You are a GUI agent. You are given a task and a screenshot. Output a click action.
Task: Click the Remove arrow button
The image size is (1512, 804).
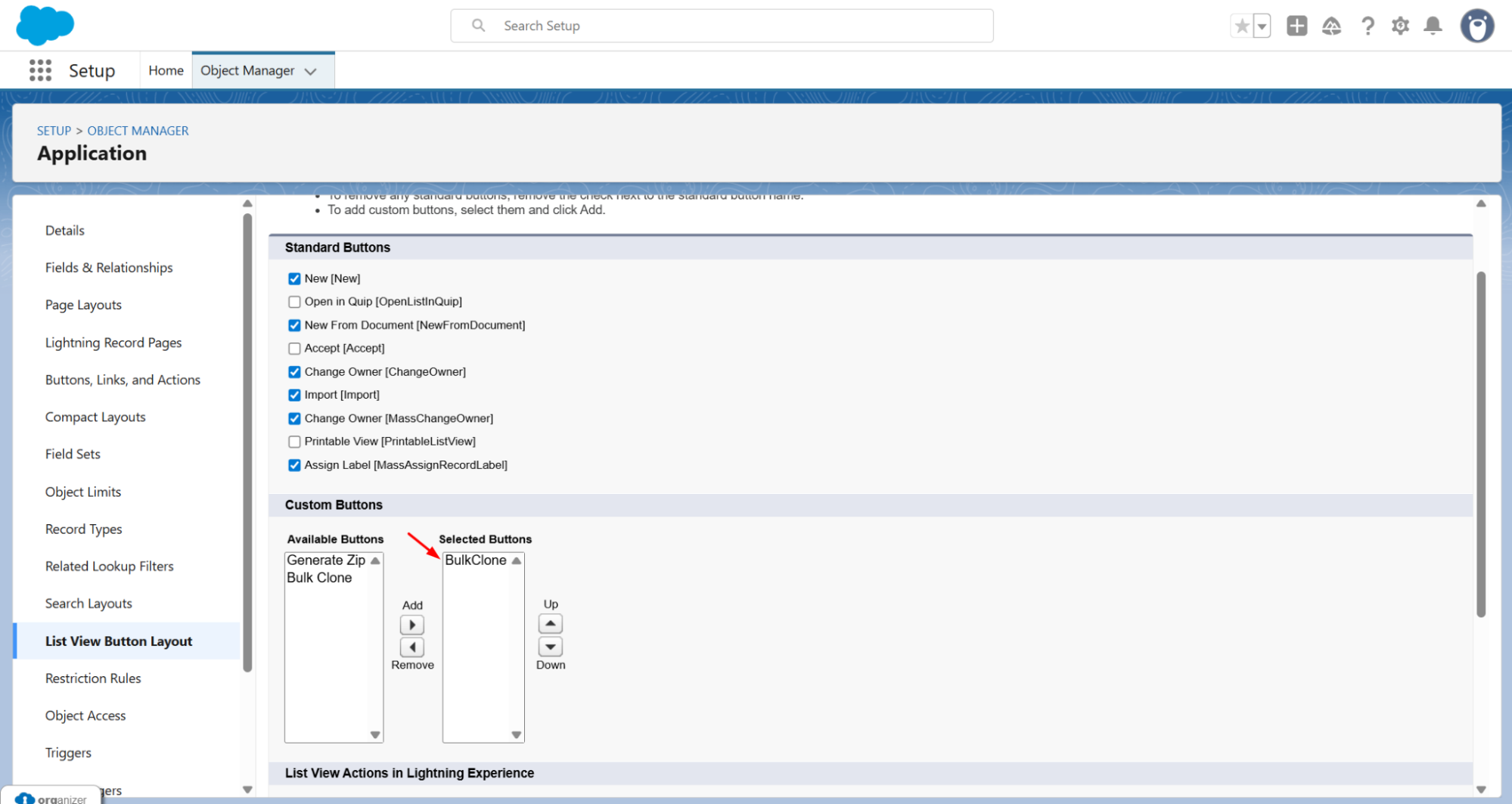(x=411, y=647)
